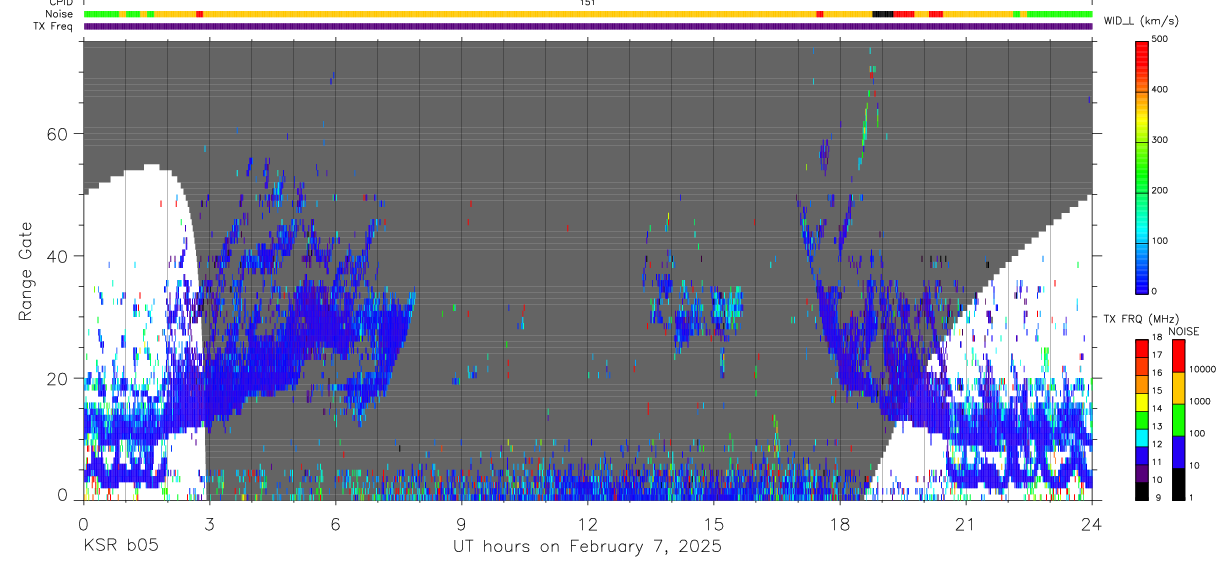
Task: Click the '24' tick on the UT hours axis
Action: [x=1091, y=524]
